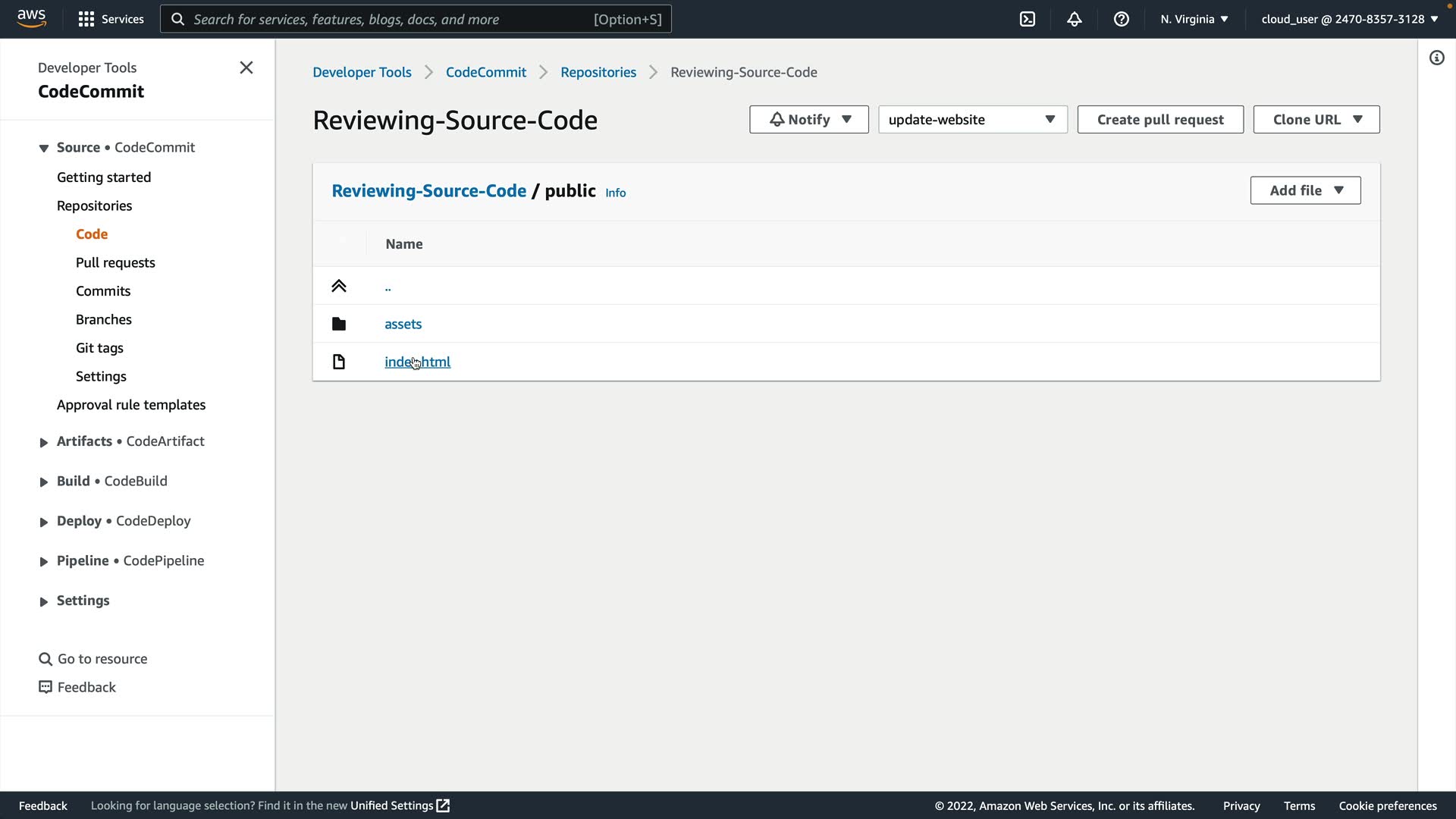Image resolution: width=1456 pixels, height=819 pixels.
Task: Click the help question mark icon
Action: click(x=1121, y=19)
